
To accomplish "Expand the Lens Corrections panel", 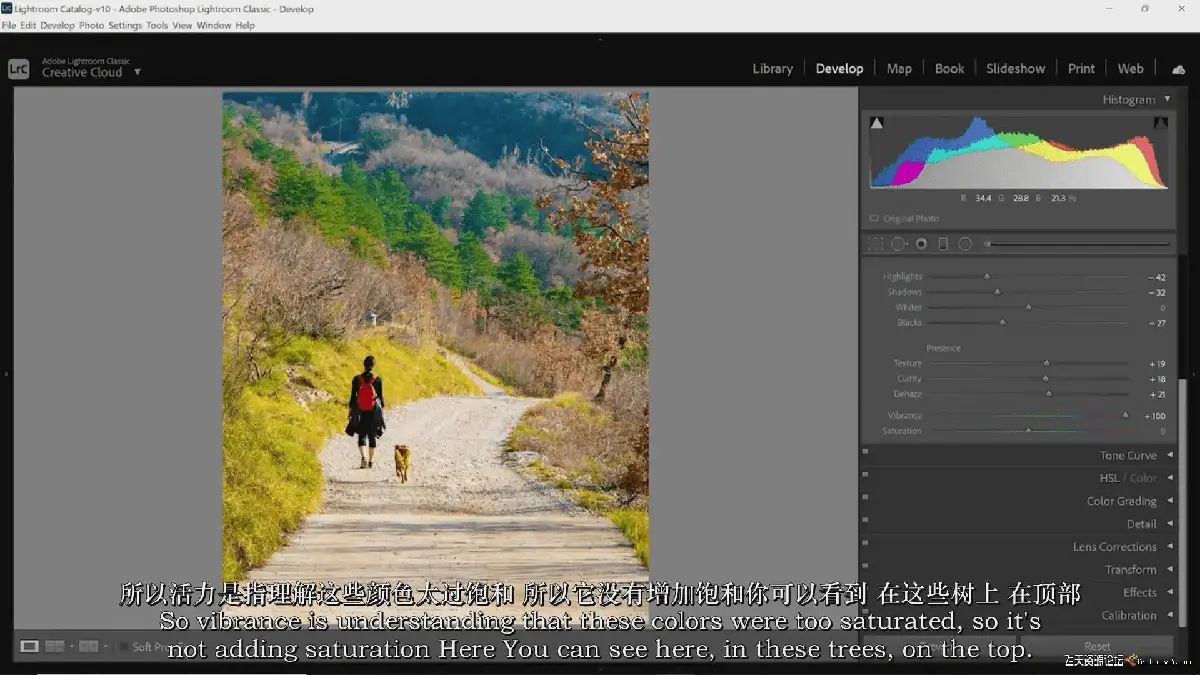I will pyautogui.click(x=1170, y=547).
